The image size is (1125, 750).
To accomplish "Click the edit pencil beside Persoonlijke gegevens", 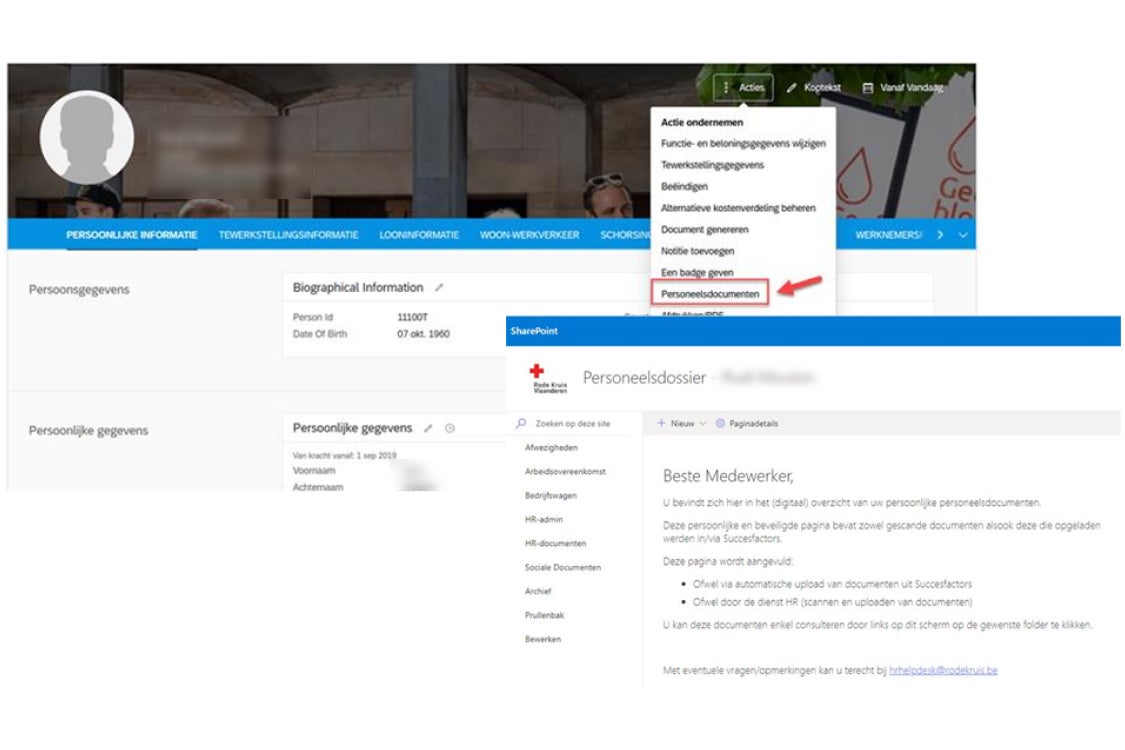I will (428, 428).
